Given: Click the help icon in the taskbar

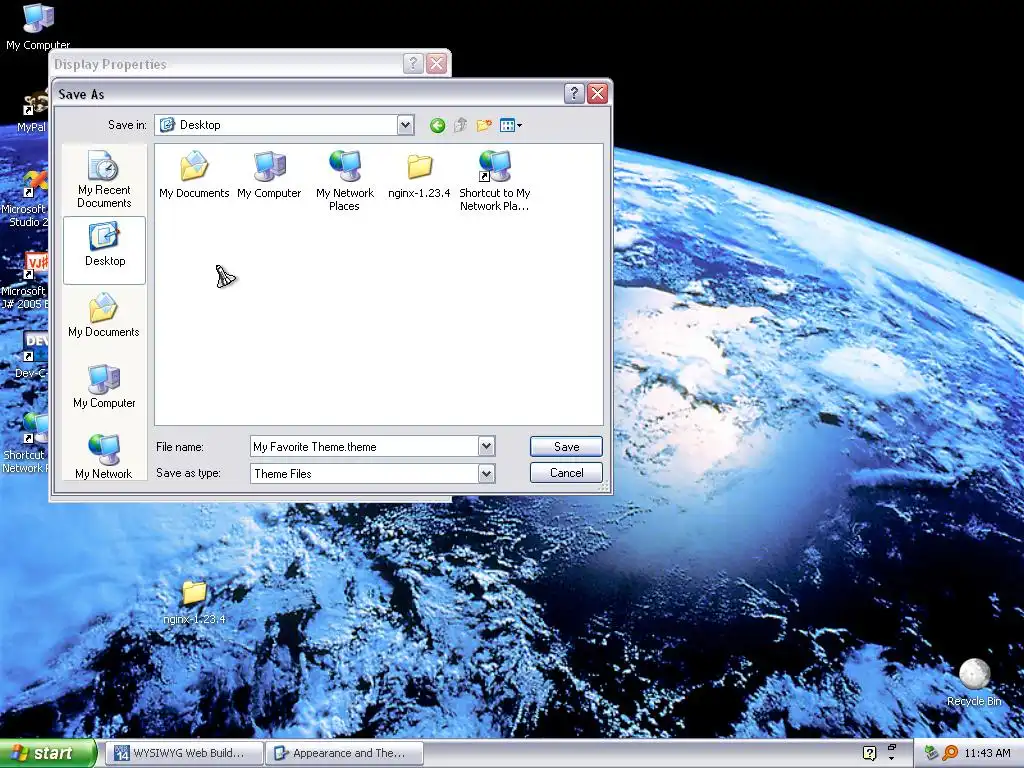Looking at the screenshot, I should (x=869, y=753).
